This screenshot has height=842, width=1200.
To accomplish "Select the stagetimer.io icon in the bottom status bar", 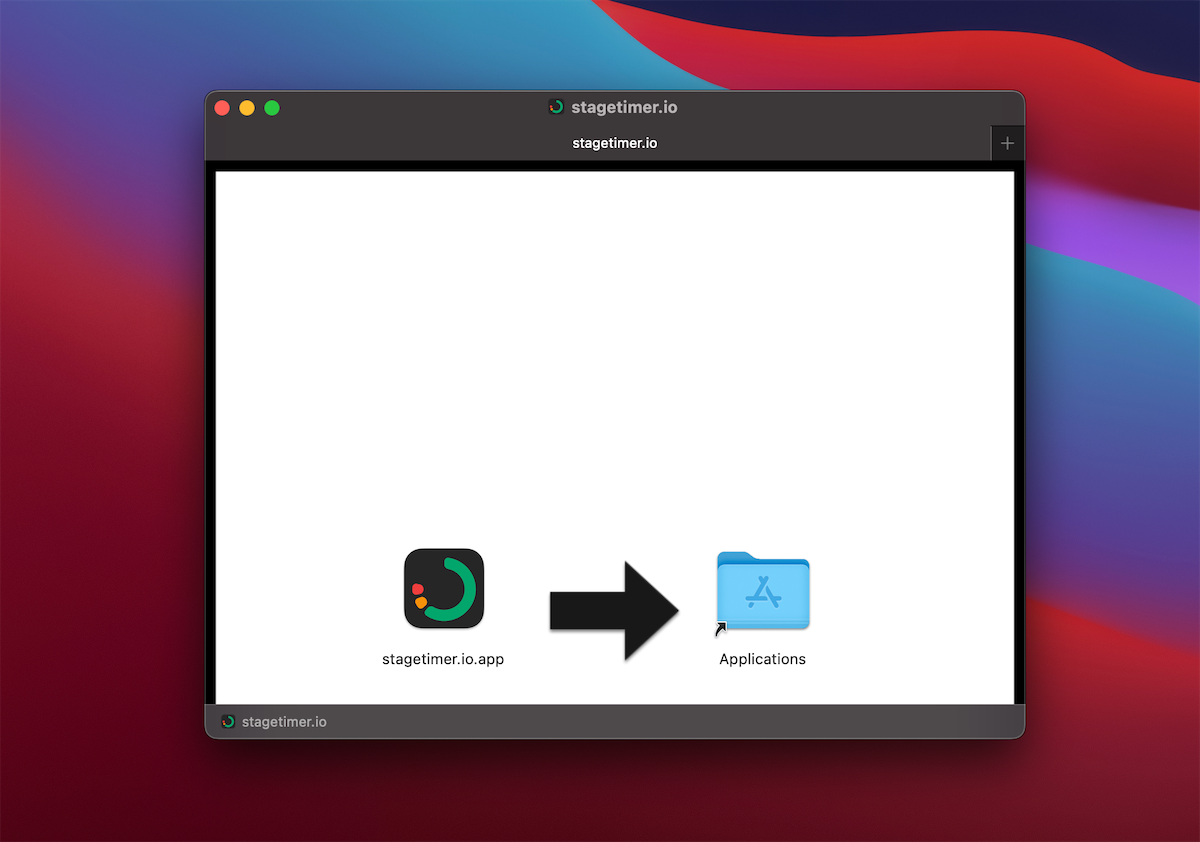I will [228, 721].
